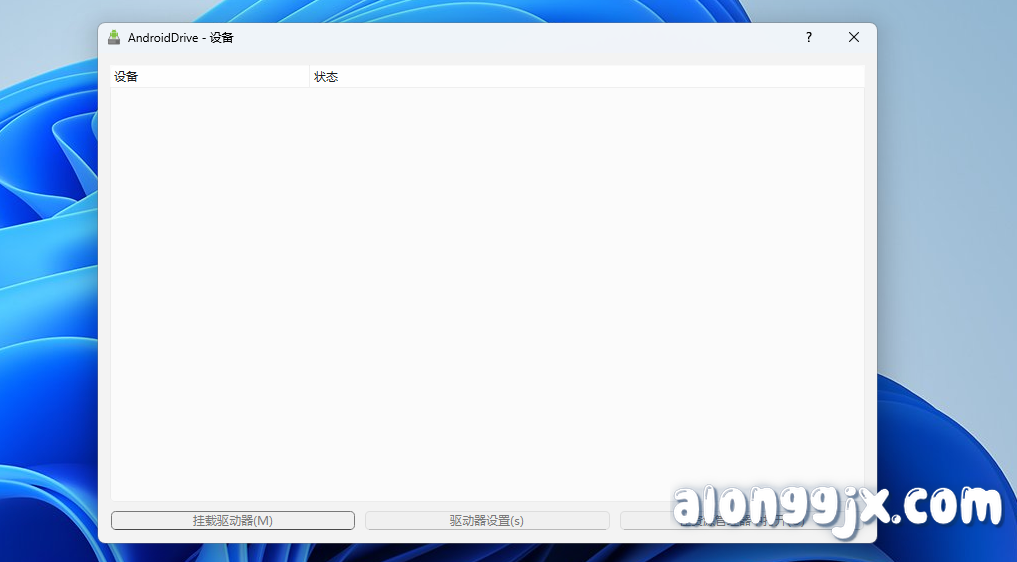Open help via the question mark button
The width and height of the screenshot is (1017, 562).
coord(809,38)
